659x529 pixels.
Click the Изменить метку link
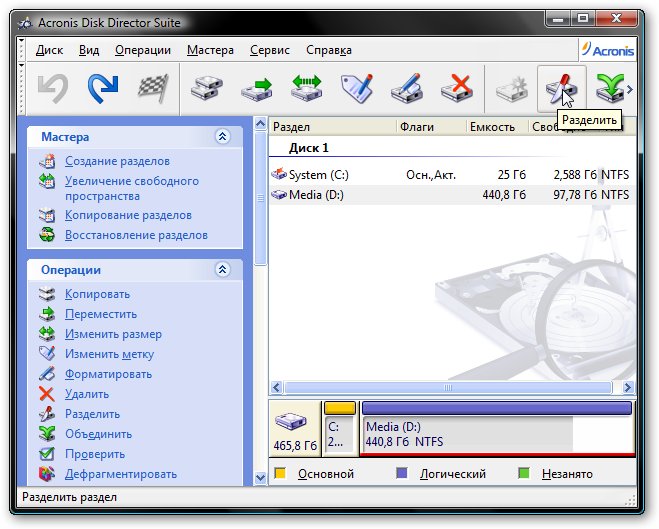(x=109, y=354)
